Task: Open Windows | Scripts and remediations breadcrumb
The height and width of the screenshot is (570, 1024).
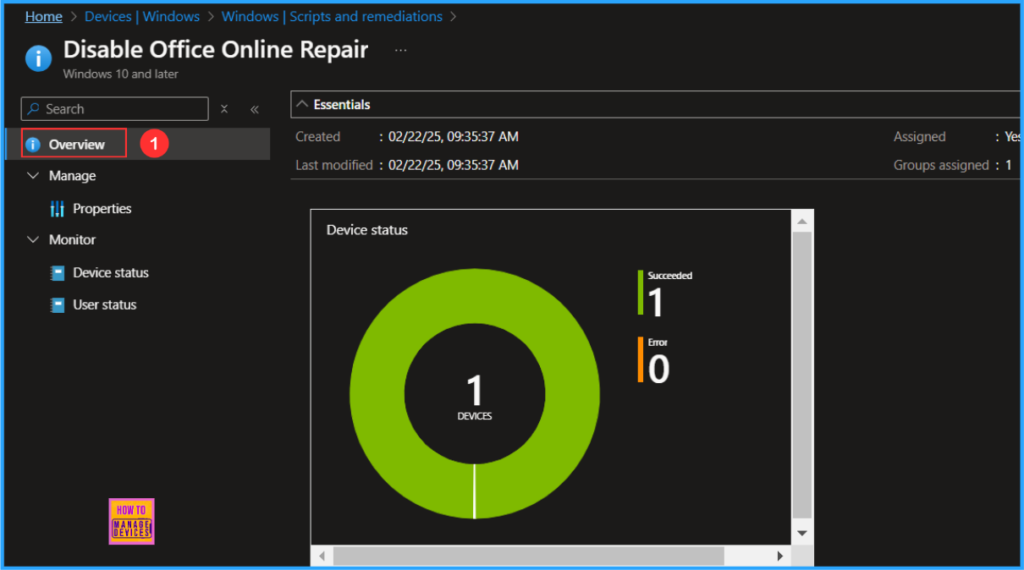Action: click(x=332, y=16)
